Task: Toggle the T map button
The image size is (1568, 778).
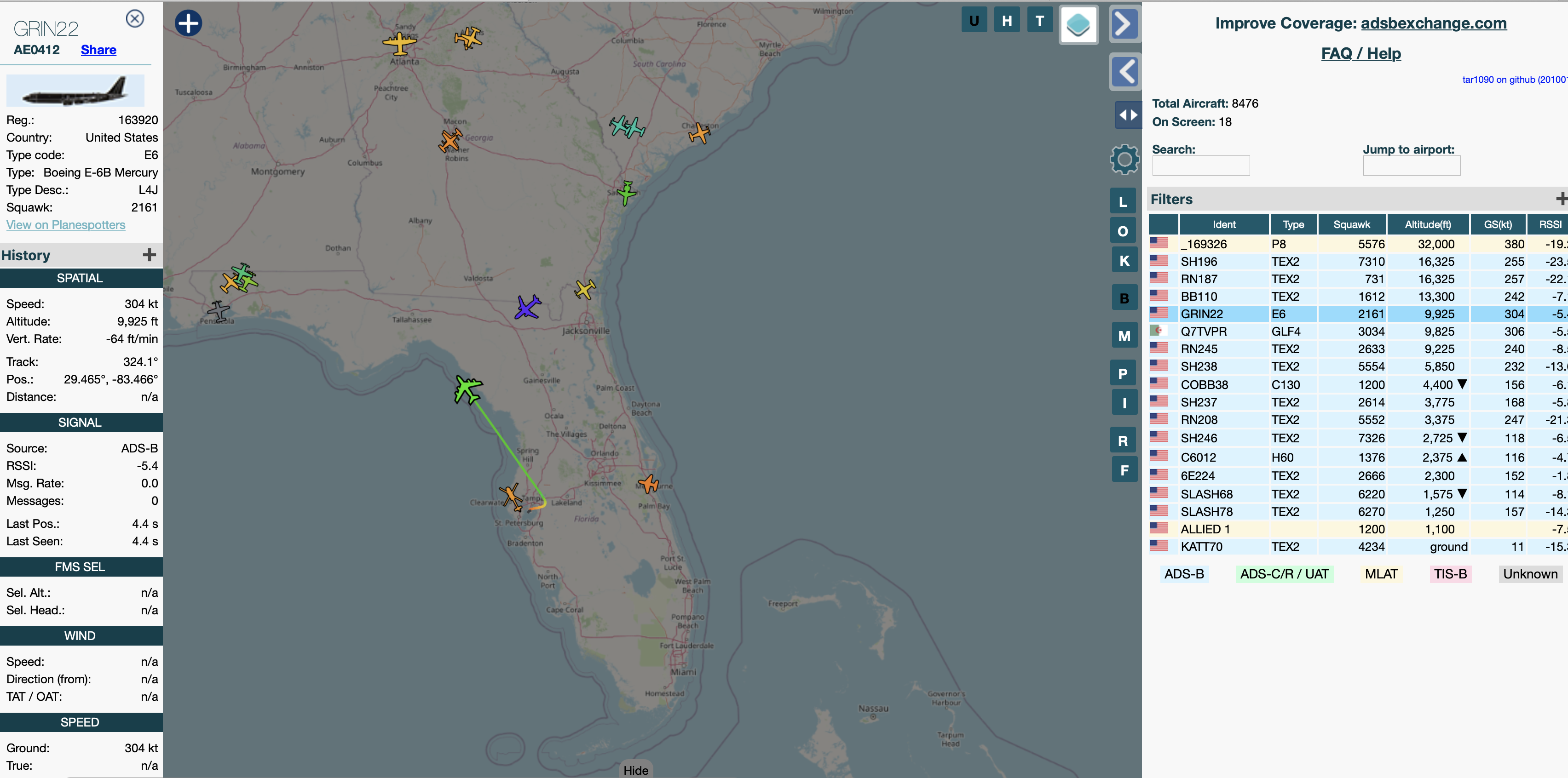Action: click(1040, 21)
